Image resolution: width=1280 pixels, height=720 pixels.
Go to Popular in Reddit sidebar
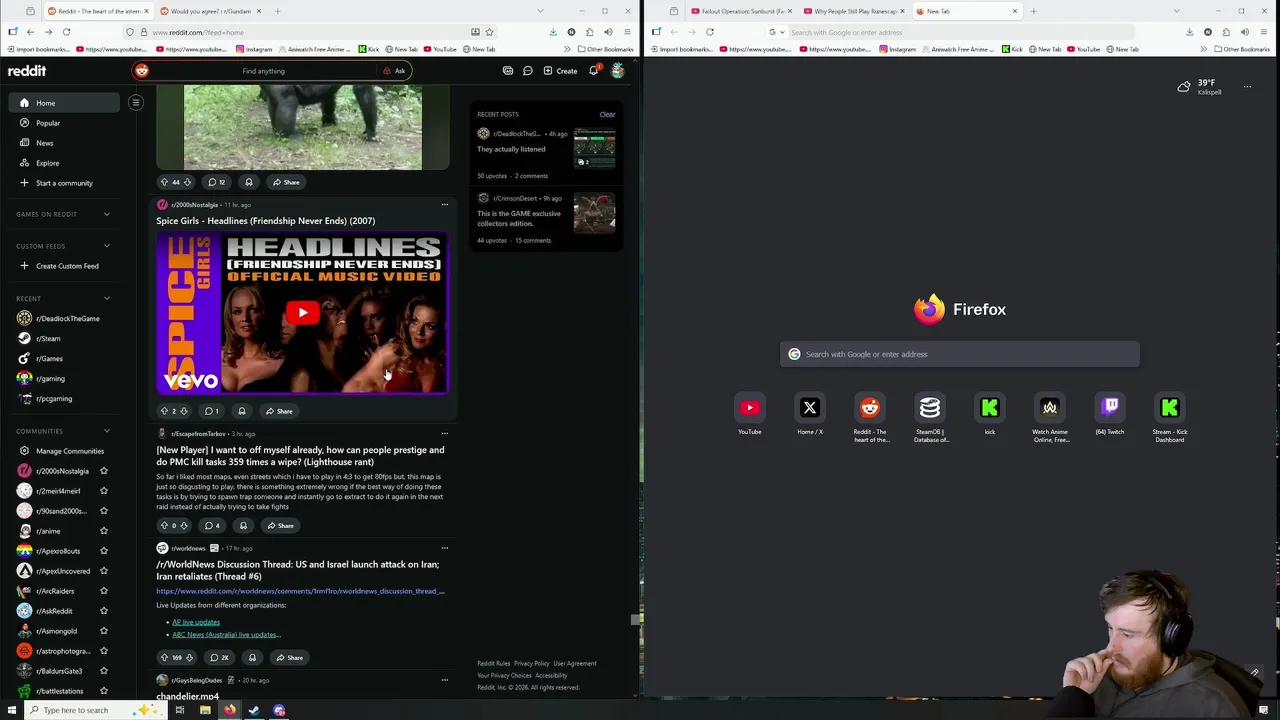click(64, 123)
